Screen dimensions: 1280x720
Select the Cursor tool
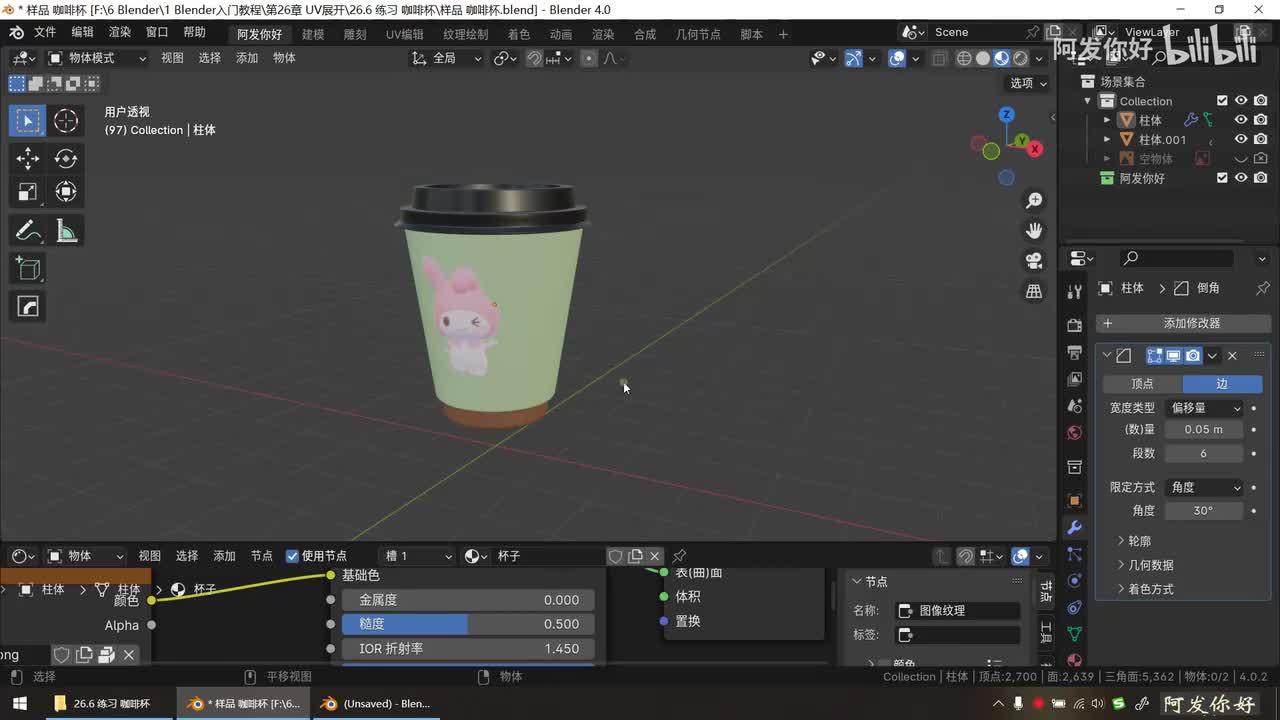(x=66, y=121)
